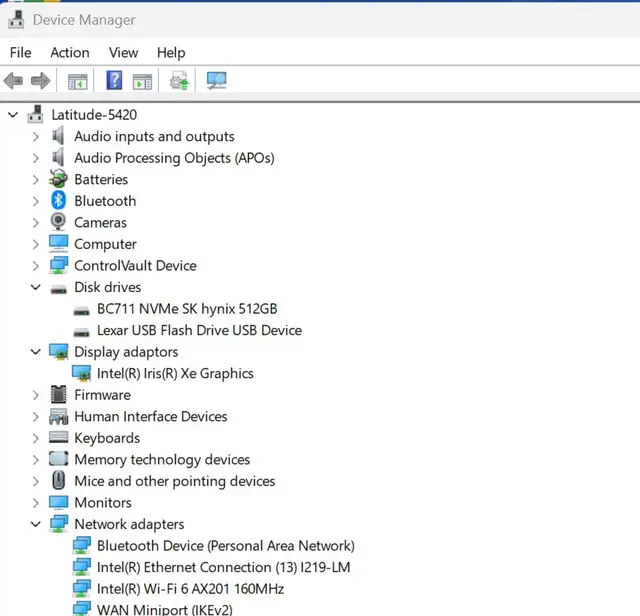Click the Device Manager title bar icon
640x616 pixels.
(x=16, y=20)
